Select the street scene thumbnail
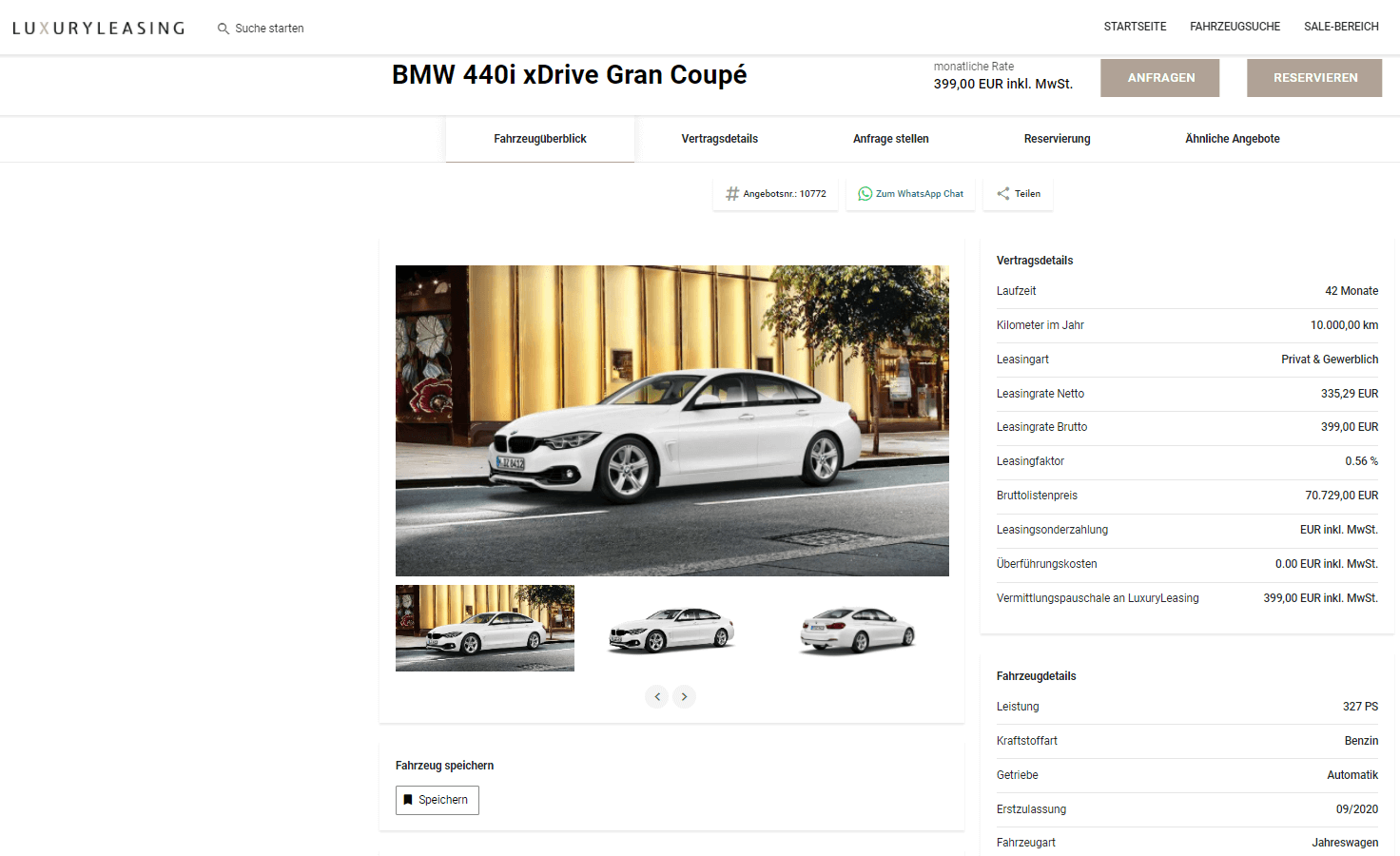 coord(485,628)
